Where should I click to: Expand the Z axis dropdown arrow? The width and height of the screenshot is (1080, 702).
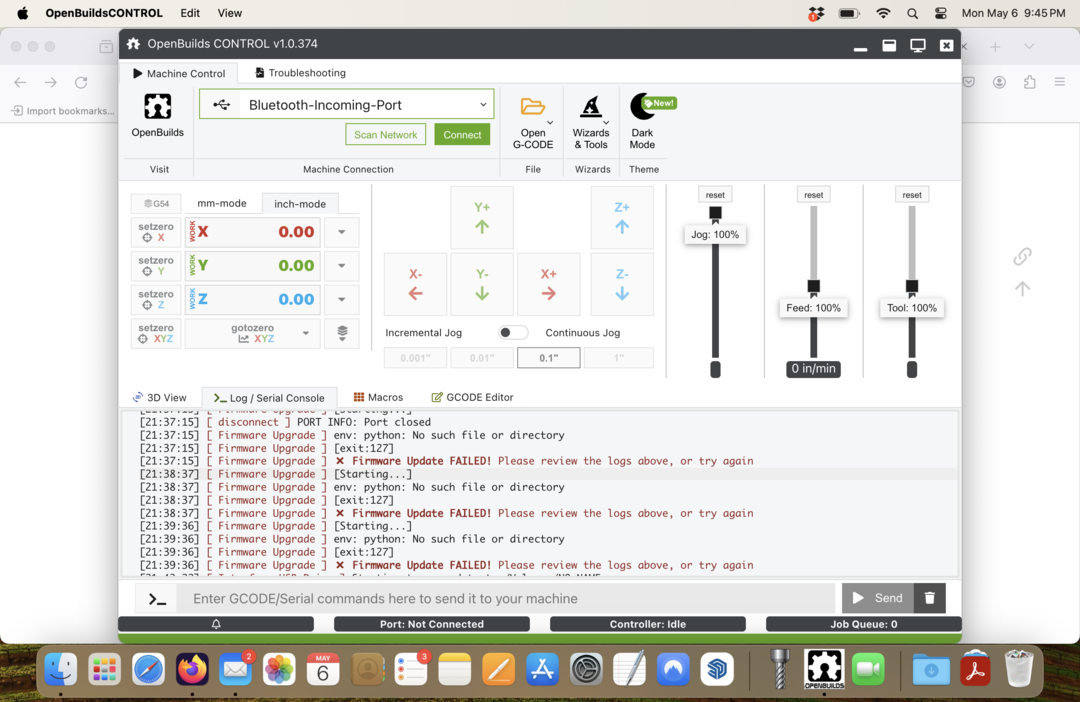pyautogui.click(x=342, y=300)
